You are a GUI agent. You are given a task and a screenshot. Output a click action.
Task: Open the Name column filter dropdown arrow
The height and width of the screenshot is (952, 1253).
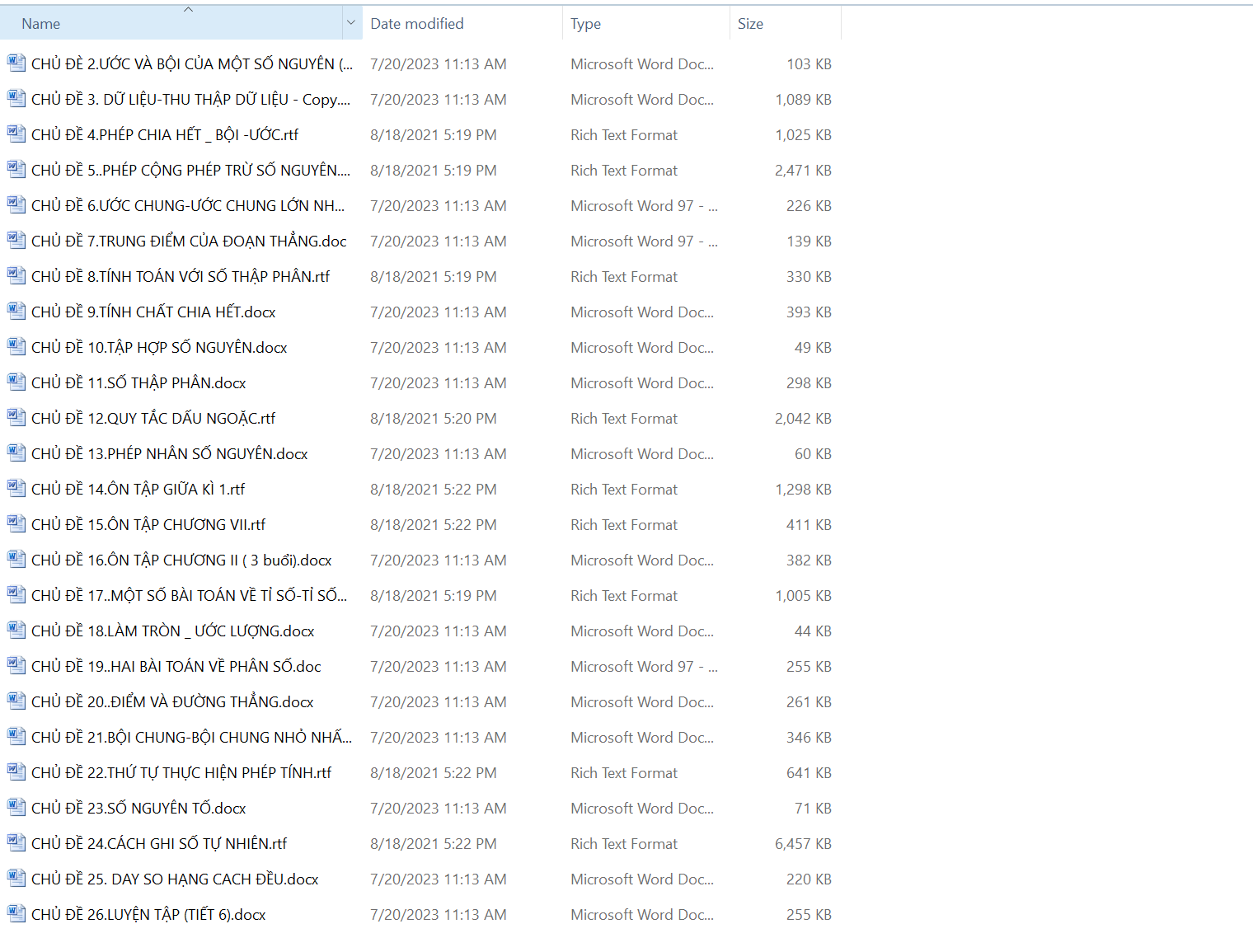(x=351, y=23)
